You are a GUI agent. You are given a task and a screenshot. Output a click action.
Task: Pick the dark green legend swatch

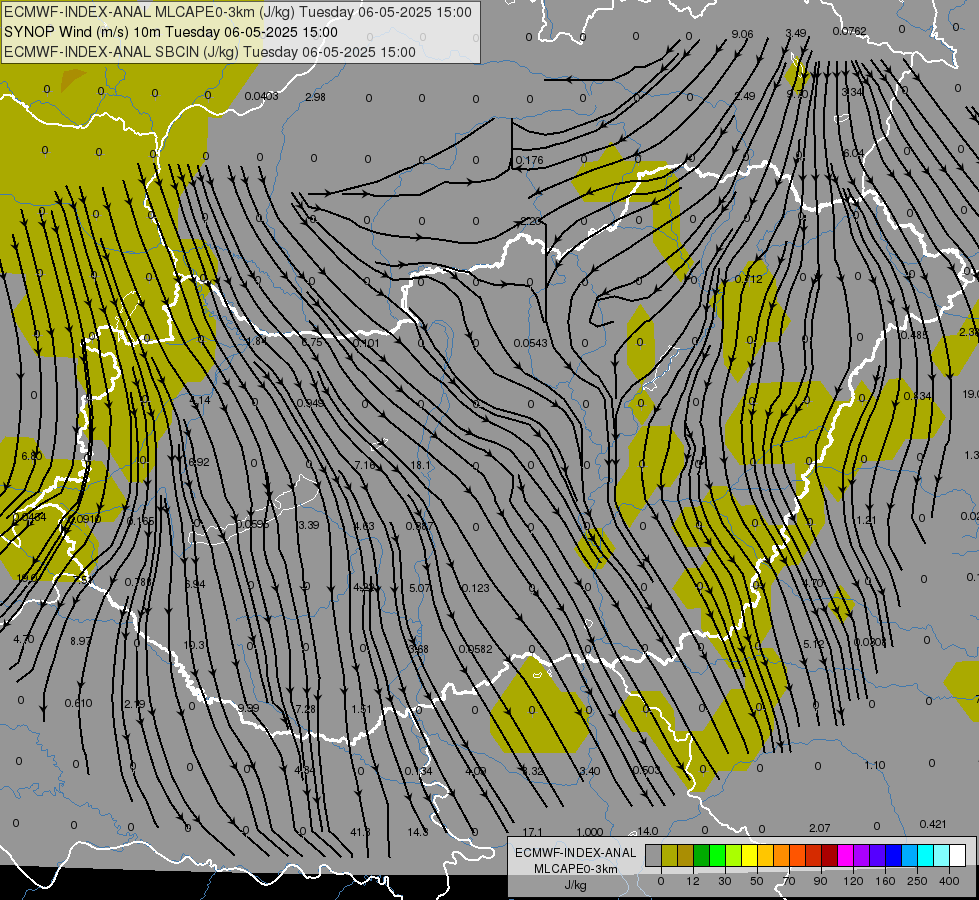tap(702, 855)
